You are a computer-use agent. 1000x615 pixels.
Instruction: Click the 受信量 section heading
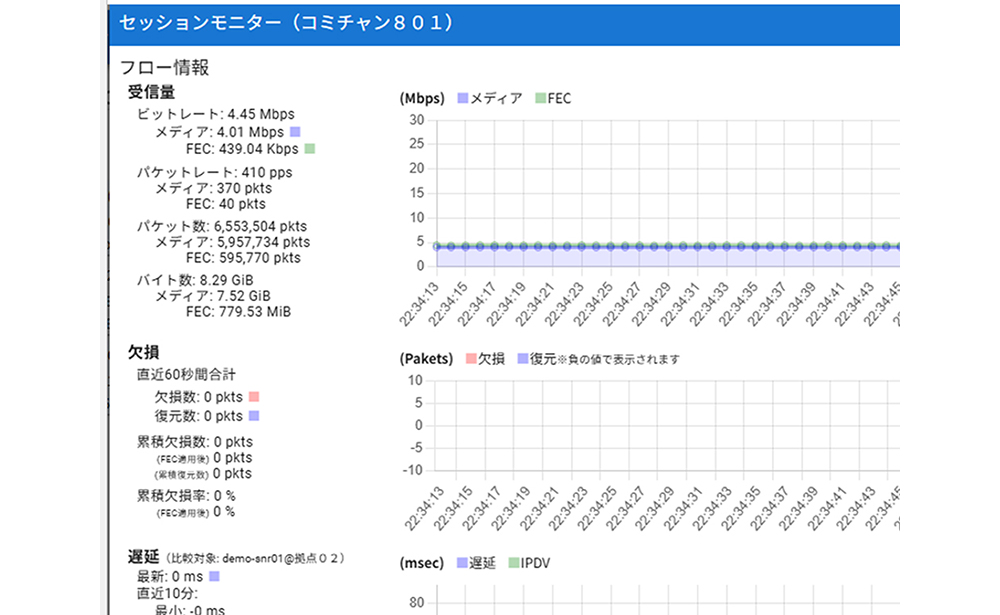[x=152, y=92]
